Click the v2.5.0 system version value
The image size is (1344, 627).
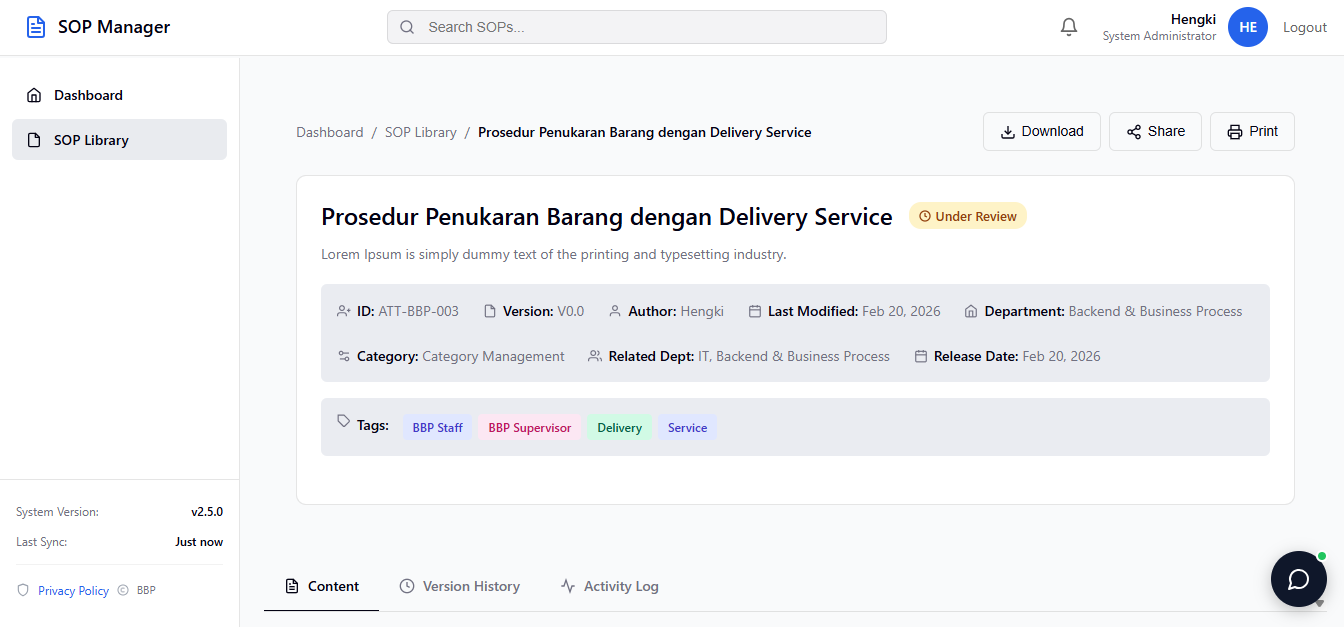pos(207,512)
